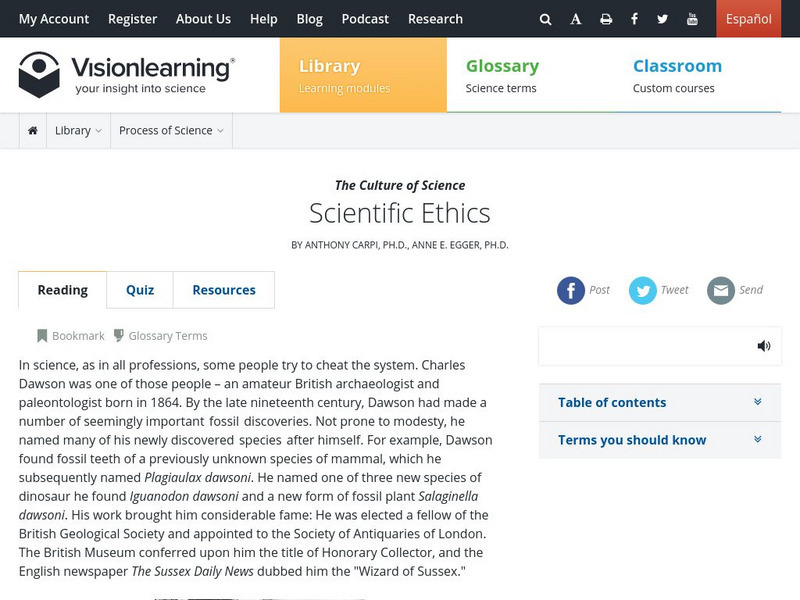Go to home via house icon
Screen dimensions: 800x600
pyautogui.click(x=33, y=130)
